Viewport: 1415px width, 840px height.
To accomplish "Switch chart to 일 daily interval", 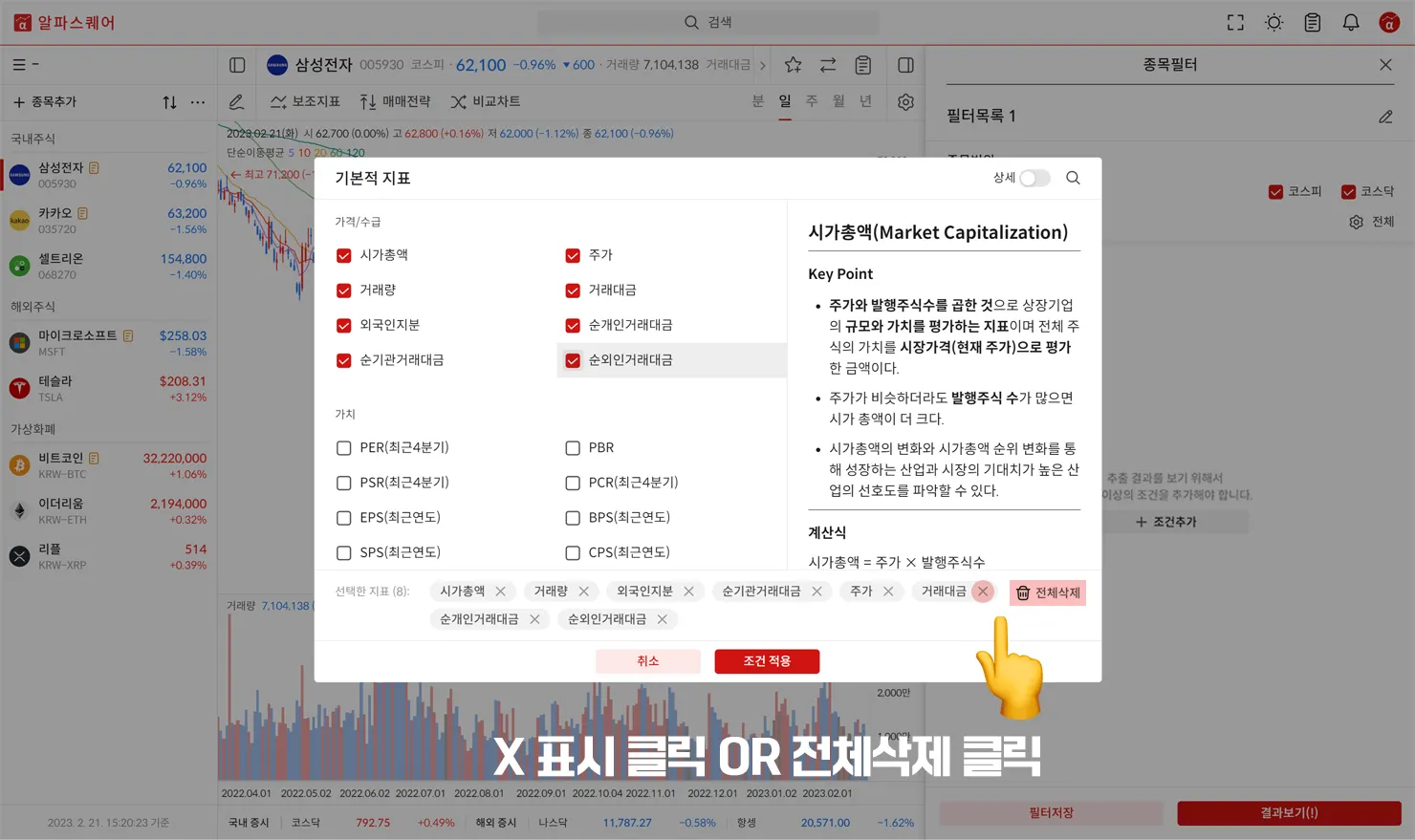I will click(x=785, y=101).
